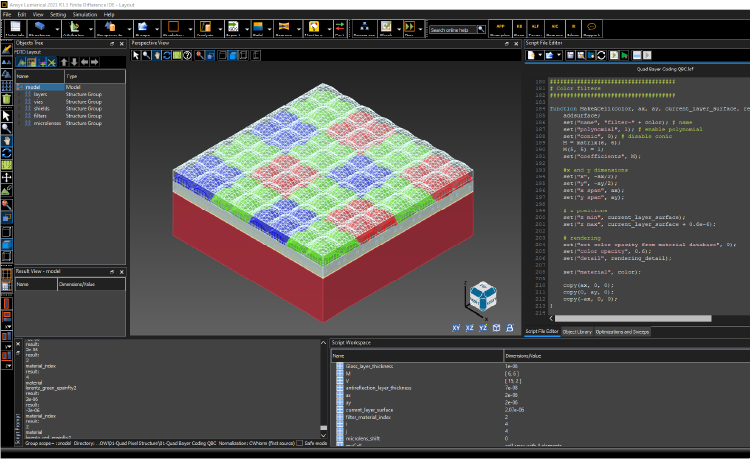The width and height of the screenshot is (750, 459).
Task: Click the Analysis icon in main toolbar
Action: (x=205, y=28)
